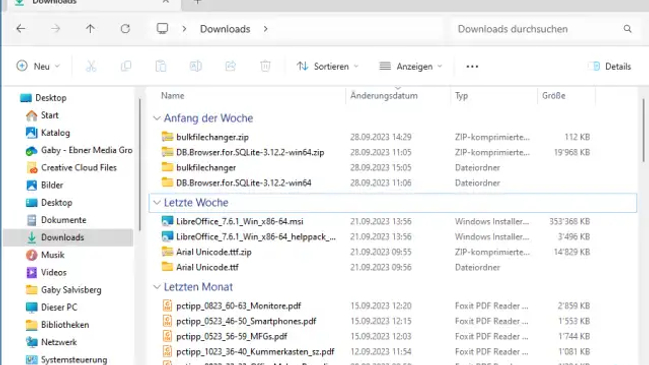Click the PC monitor icon in address bar
The image size is (649, 365).
(x=162, y=29)
